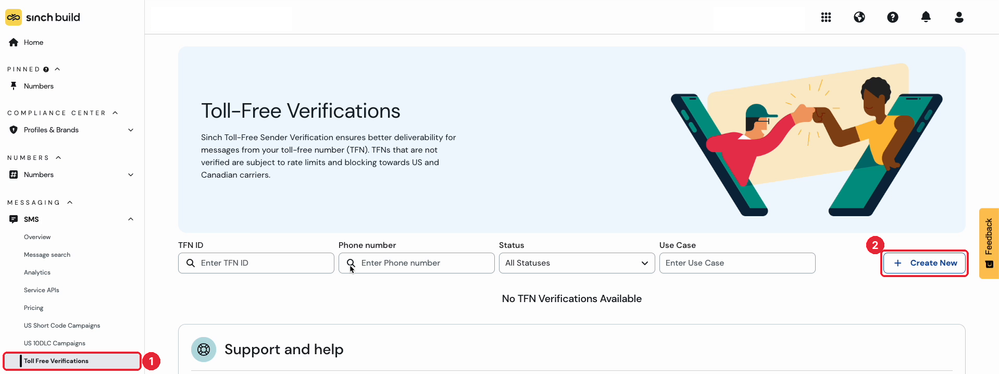Collapse the Compliance Center section

[115, 113]
